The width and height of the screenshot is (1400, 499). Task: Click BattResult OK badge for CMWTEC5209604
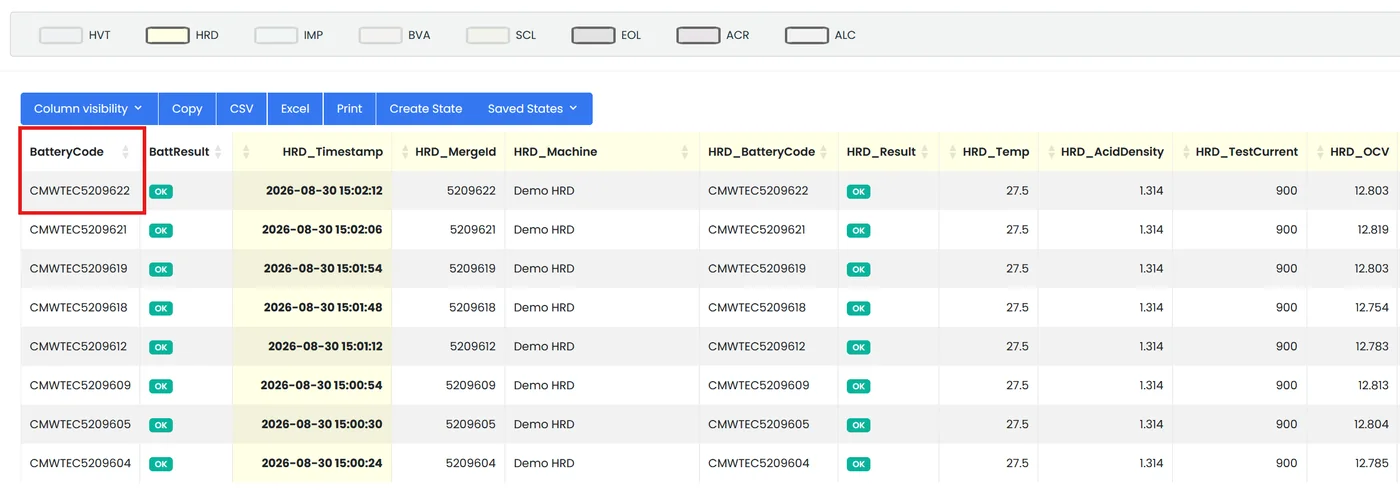pos(161,464)
